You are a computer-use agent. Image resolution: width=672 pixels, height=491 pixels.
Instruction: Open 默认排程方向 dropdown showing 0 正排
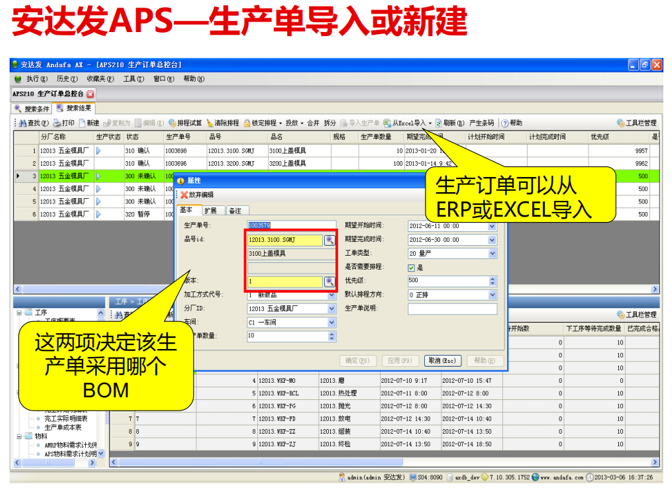point(492,295)
